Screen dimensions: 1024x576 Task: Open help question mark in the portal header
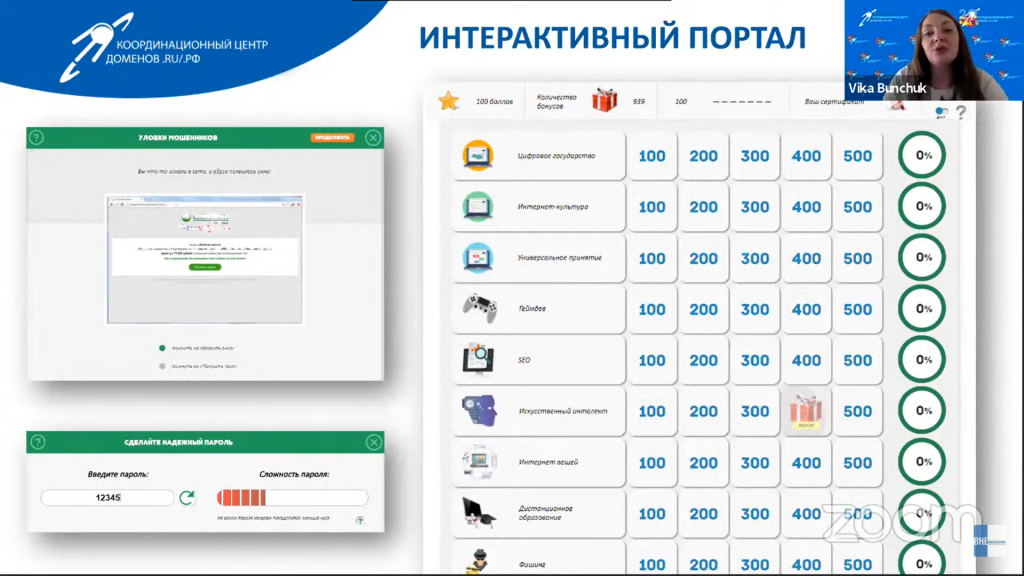tap(960, 113)
